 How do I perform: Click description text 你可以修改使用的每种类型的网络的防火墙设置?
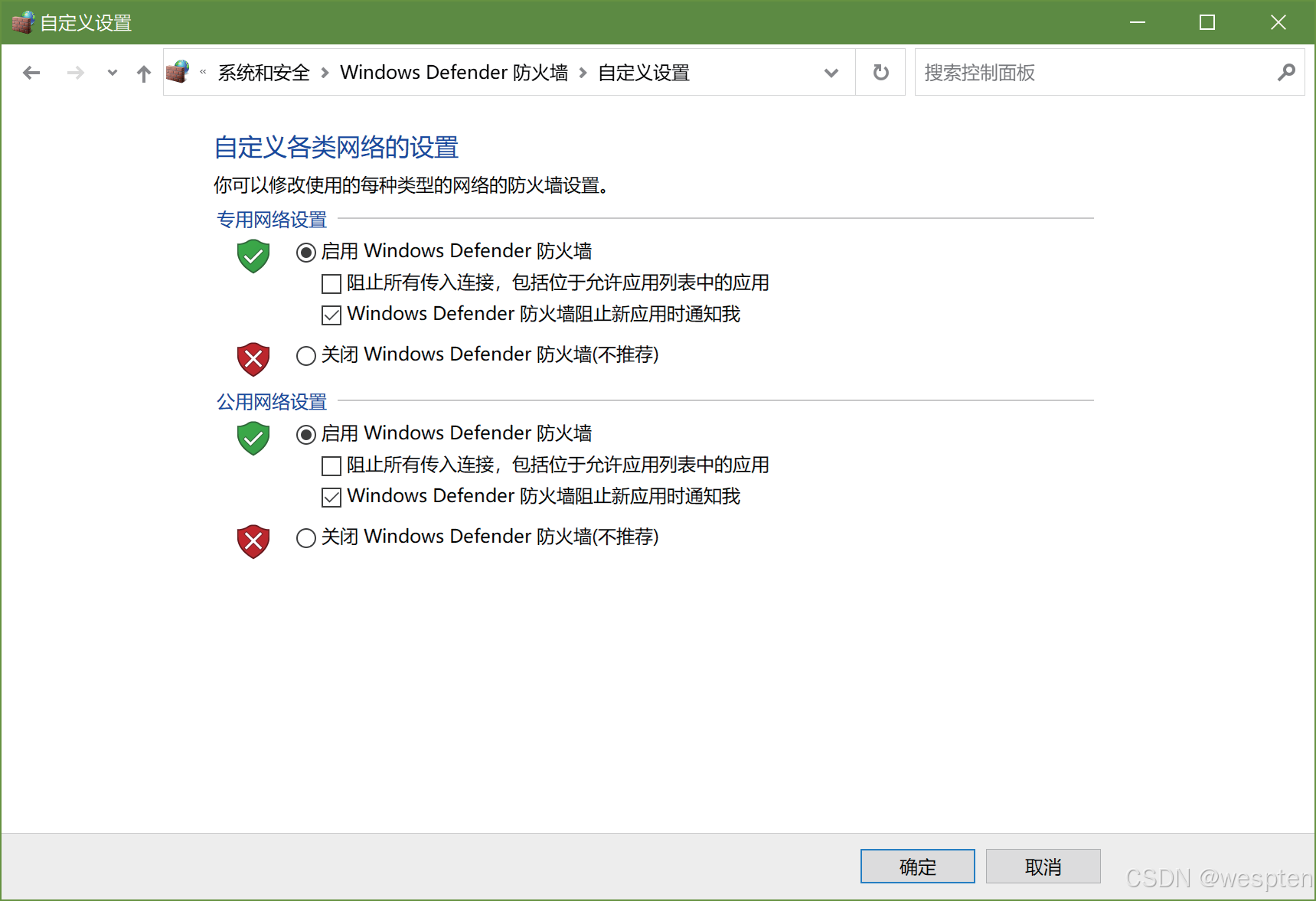coord(412,185)
